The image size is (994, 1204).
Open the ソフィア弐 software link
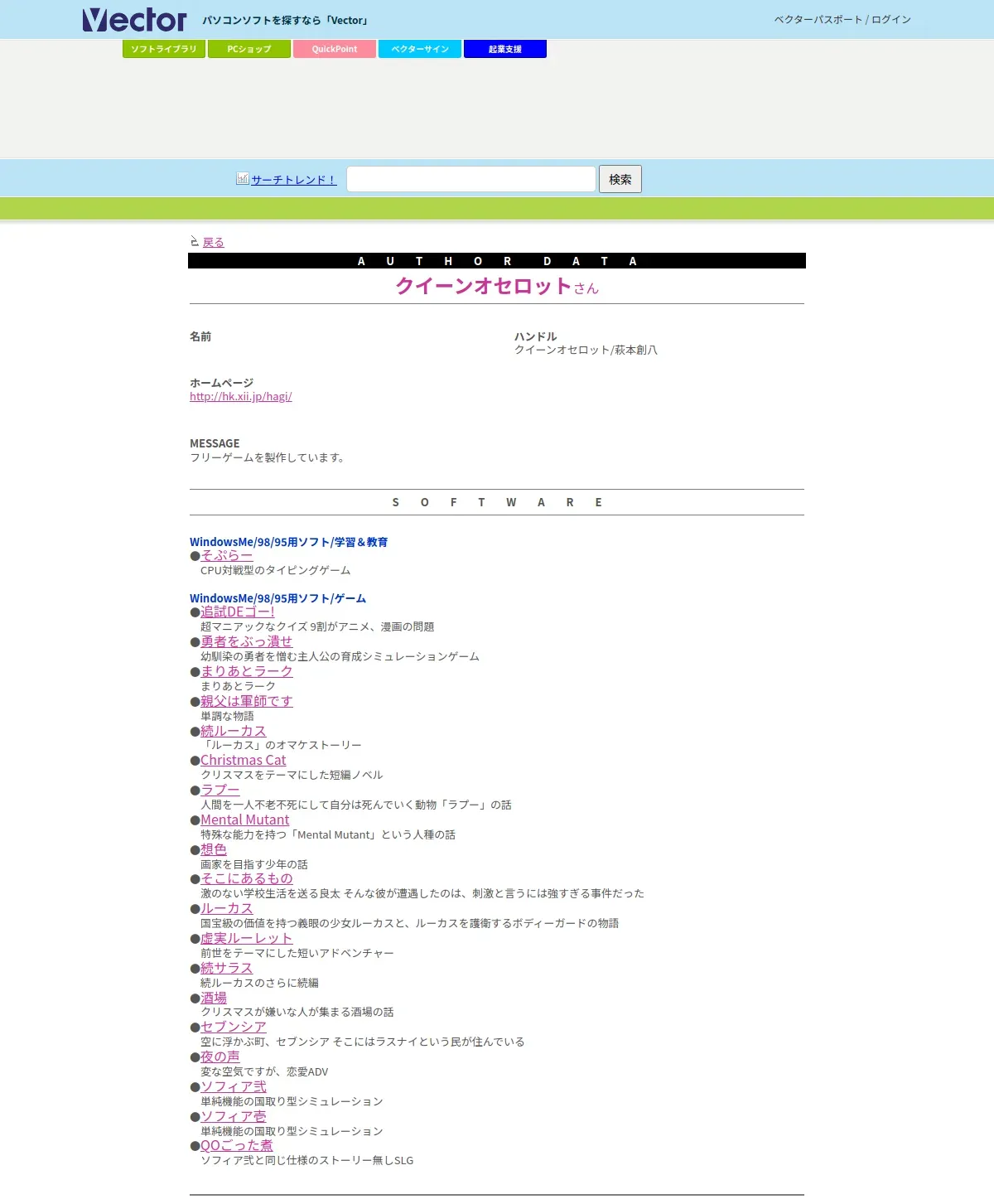click(234, 1086)
